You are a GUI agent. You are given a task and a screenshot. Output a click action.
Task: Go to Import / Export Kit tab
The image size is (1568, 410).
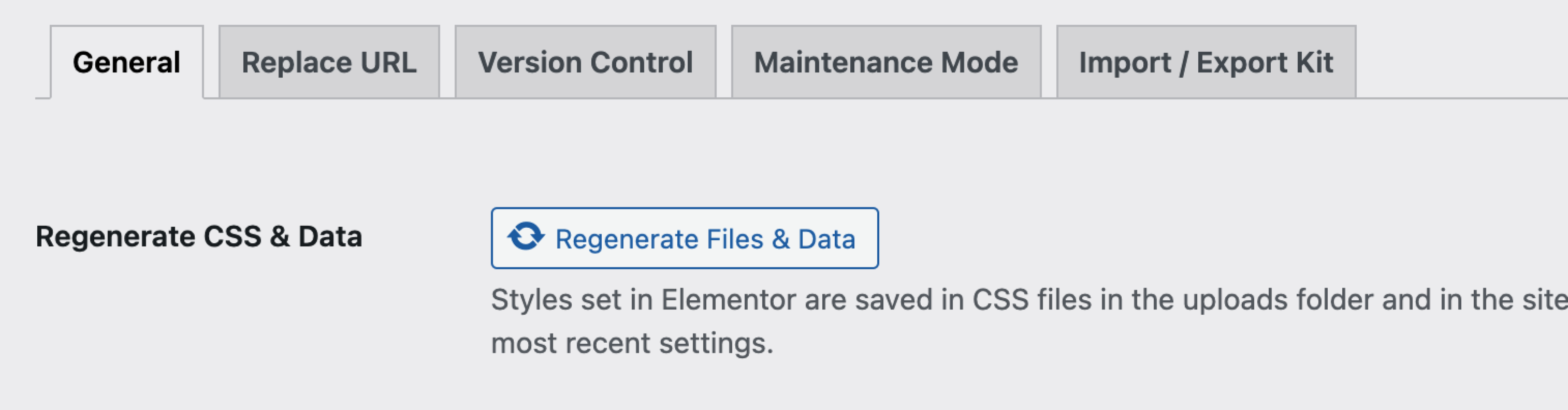pos(1207,62)
